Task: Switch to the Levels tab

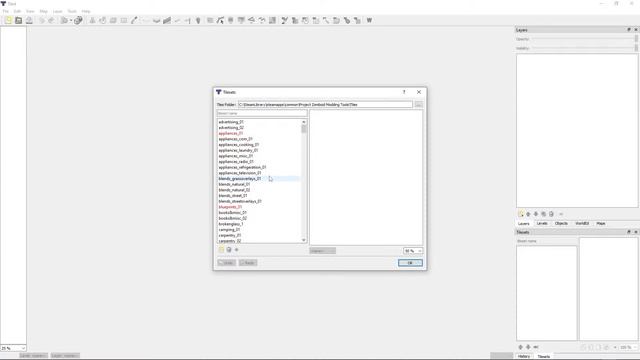Action: [542, 224]
